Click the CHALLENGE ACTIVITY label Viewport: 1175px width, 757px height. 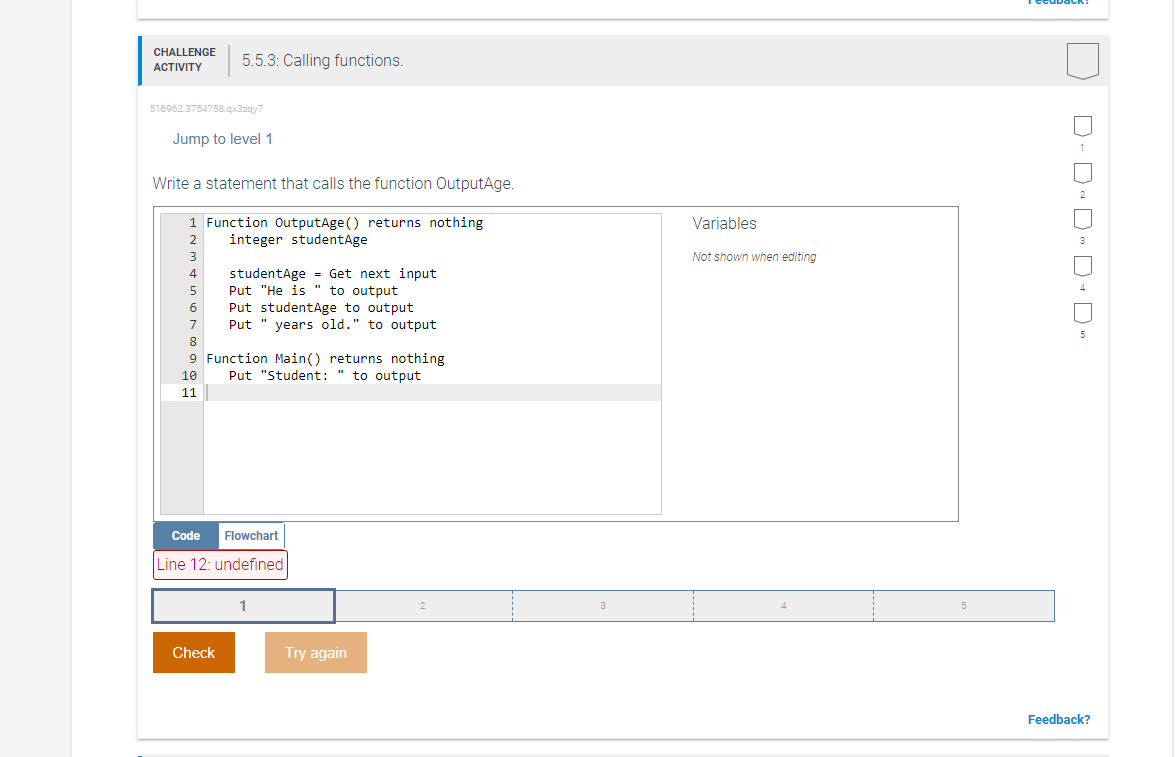click(184, 60)
